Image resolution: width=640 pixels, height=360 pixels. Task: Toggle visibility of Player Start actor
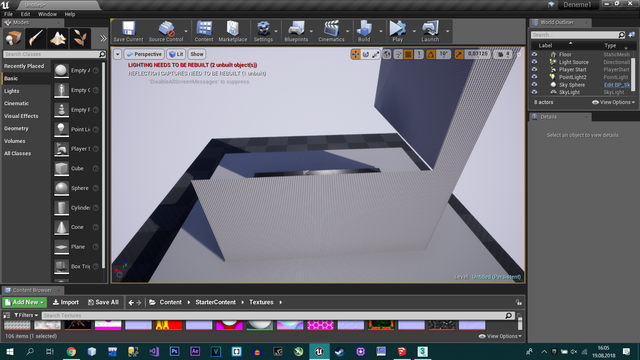coord(534,69)
